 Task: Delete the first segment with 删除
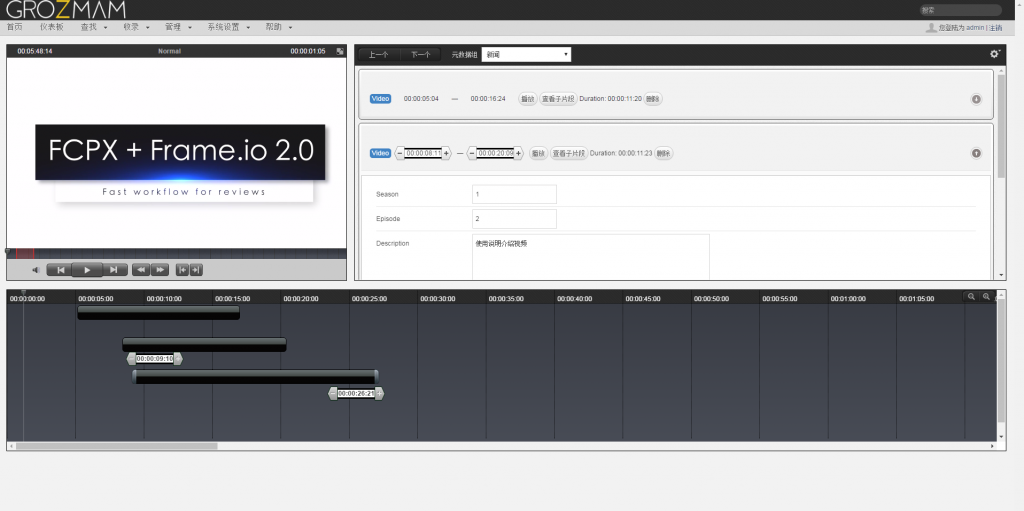click(x=652, y=99)
